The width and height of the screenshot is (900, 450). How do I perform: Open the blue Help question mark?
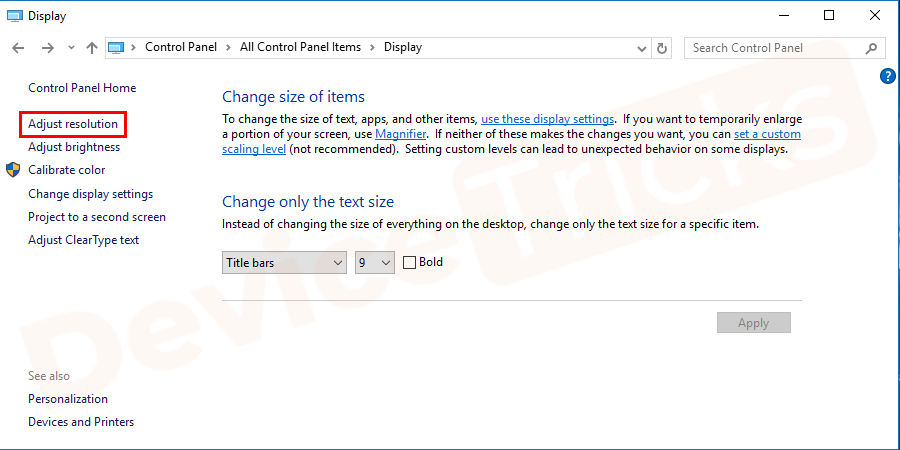click(x=887, y=76)
